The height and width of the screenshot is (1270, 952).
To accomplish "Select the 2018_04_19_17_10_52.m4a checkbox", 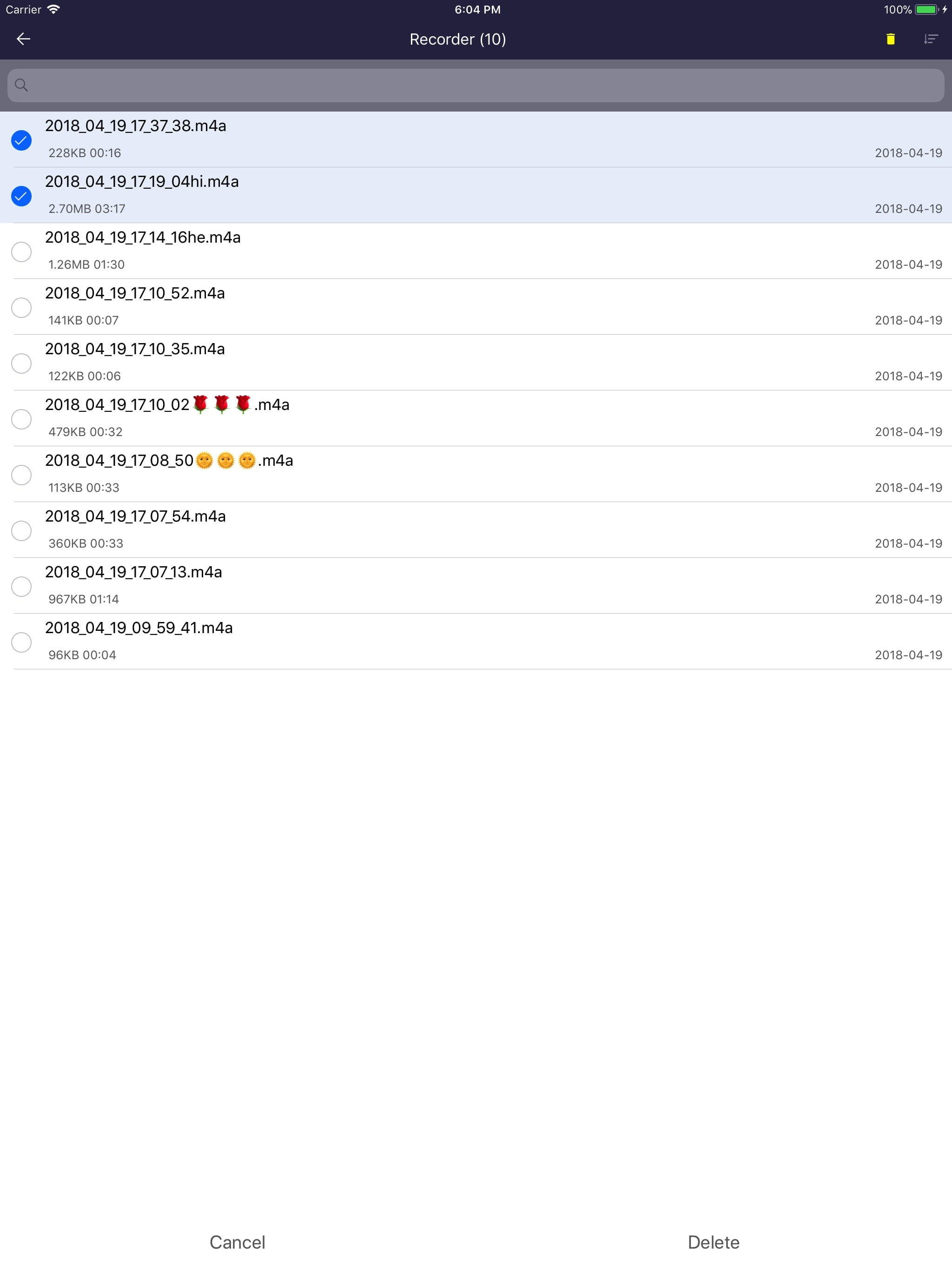I will (21, 308).
